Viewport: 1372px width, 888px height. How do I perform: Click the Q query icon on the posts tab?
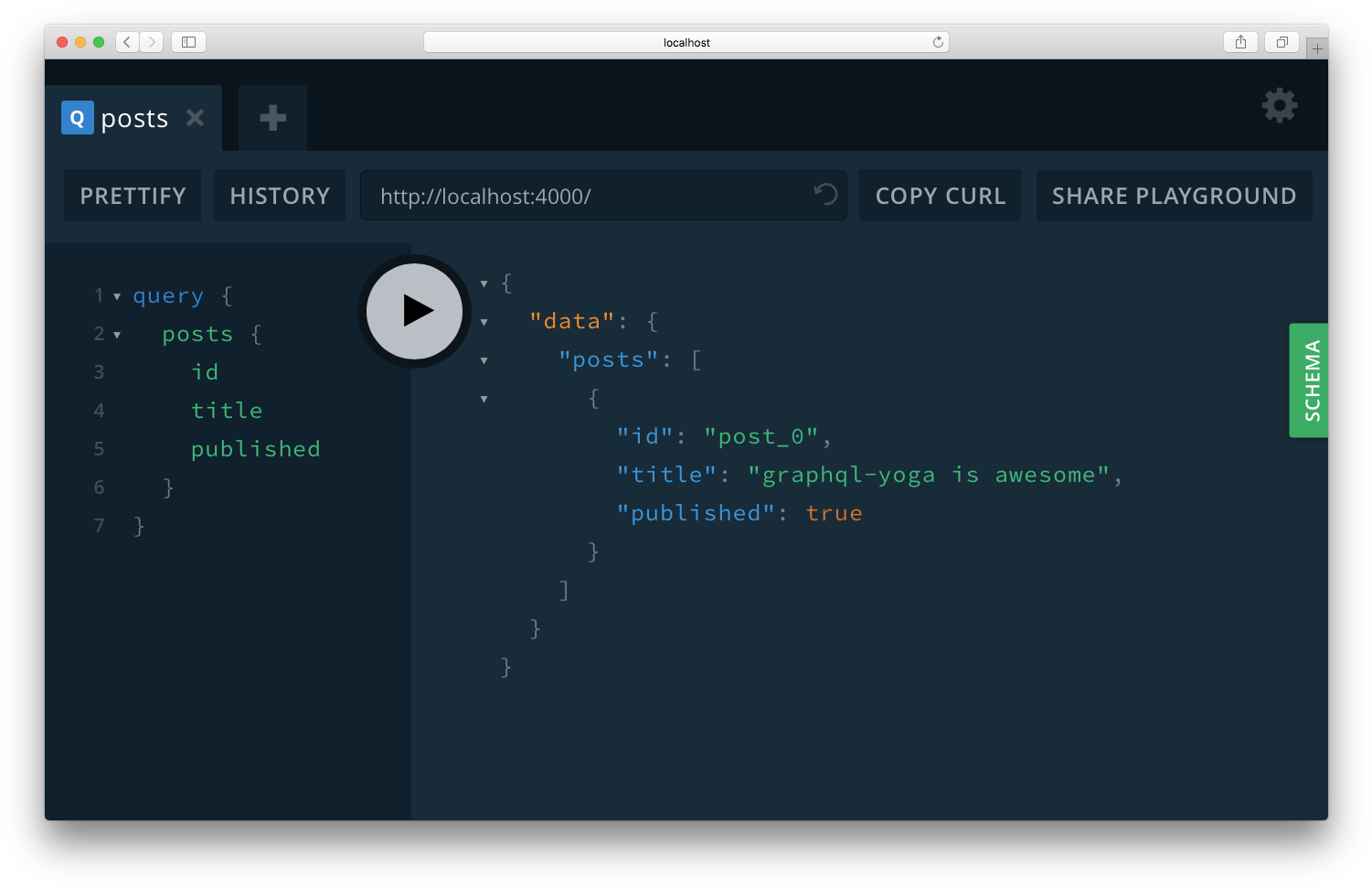[78, 117]
